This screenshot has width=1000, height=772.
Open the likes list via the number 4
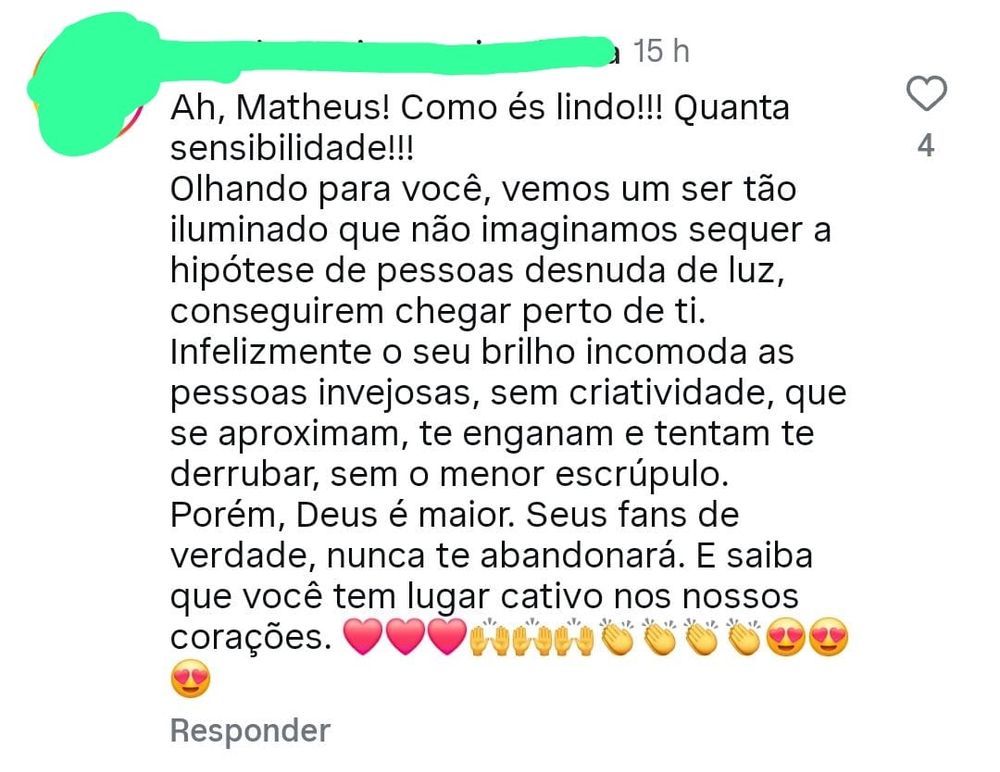[926, 145]
